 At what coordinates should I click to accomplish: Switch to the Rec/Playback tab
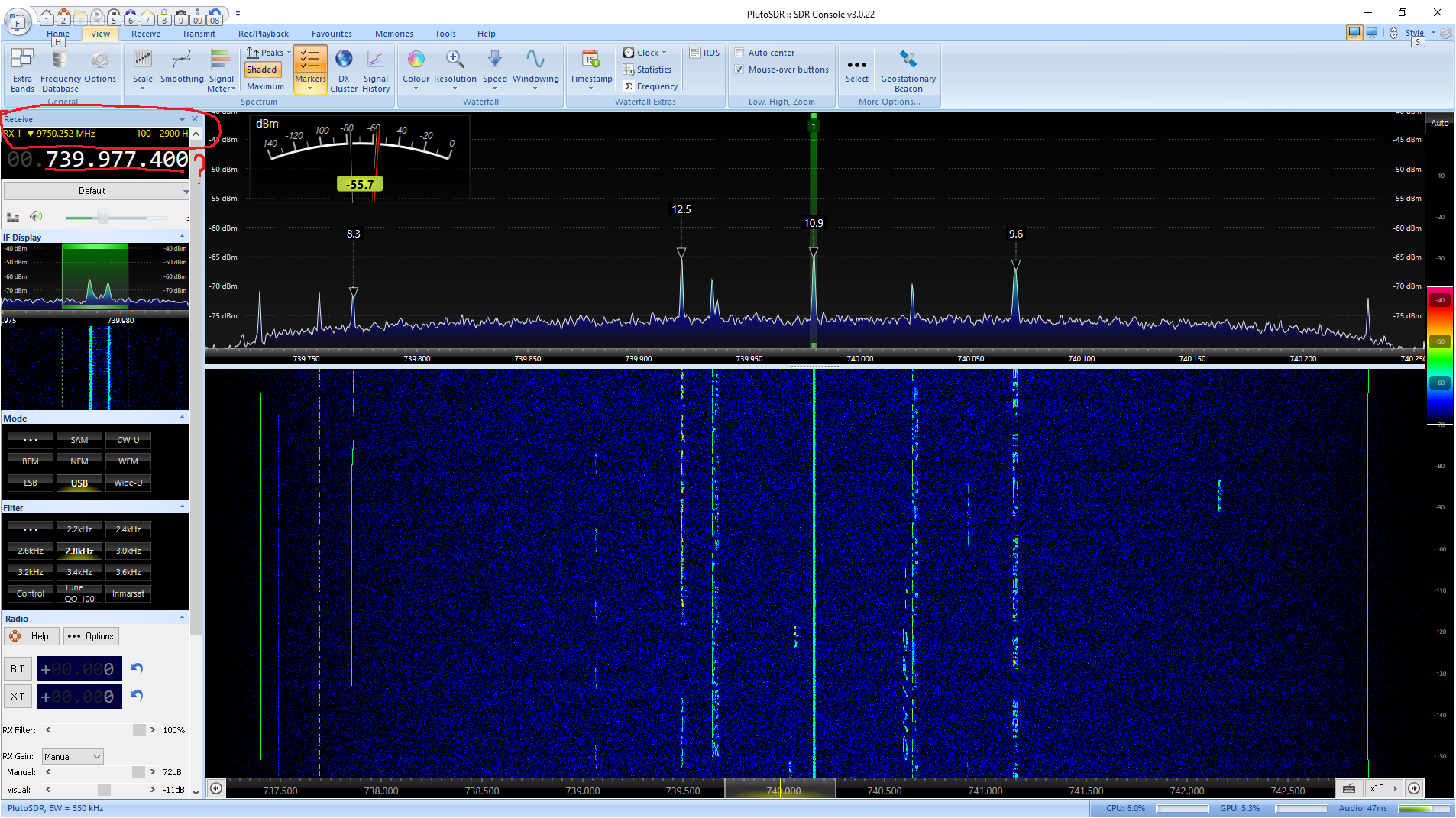[x=263, y=34]
